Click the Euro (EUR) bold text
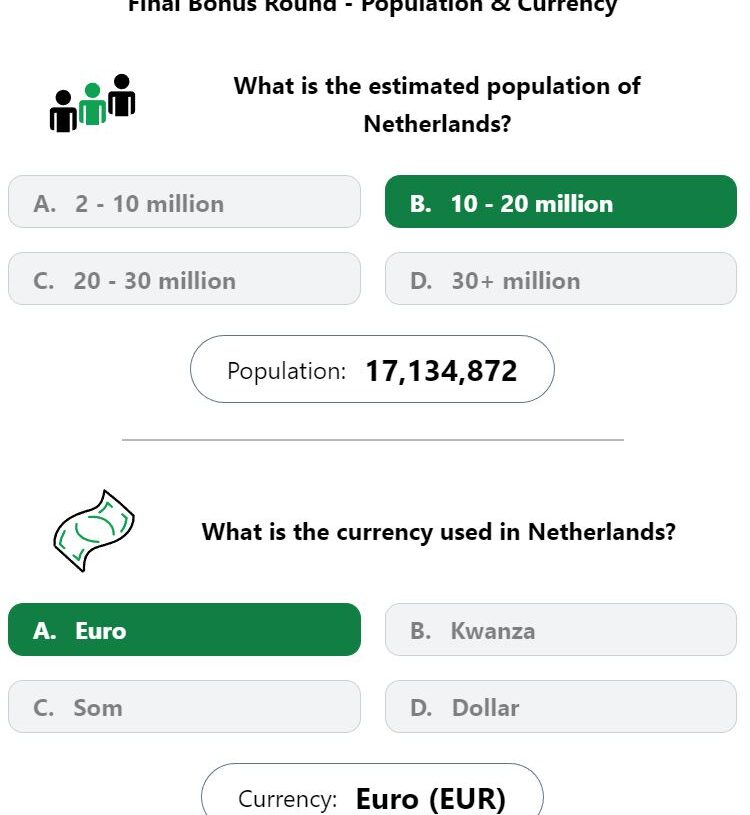 431,799
